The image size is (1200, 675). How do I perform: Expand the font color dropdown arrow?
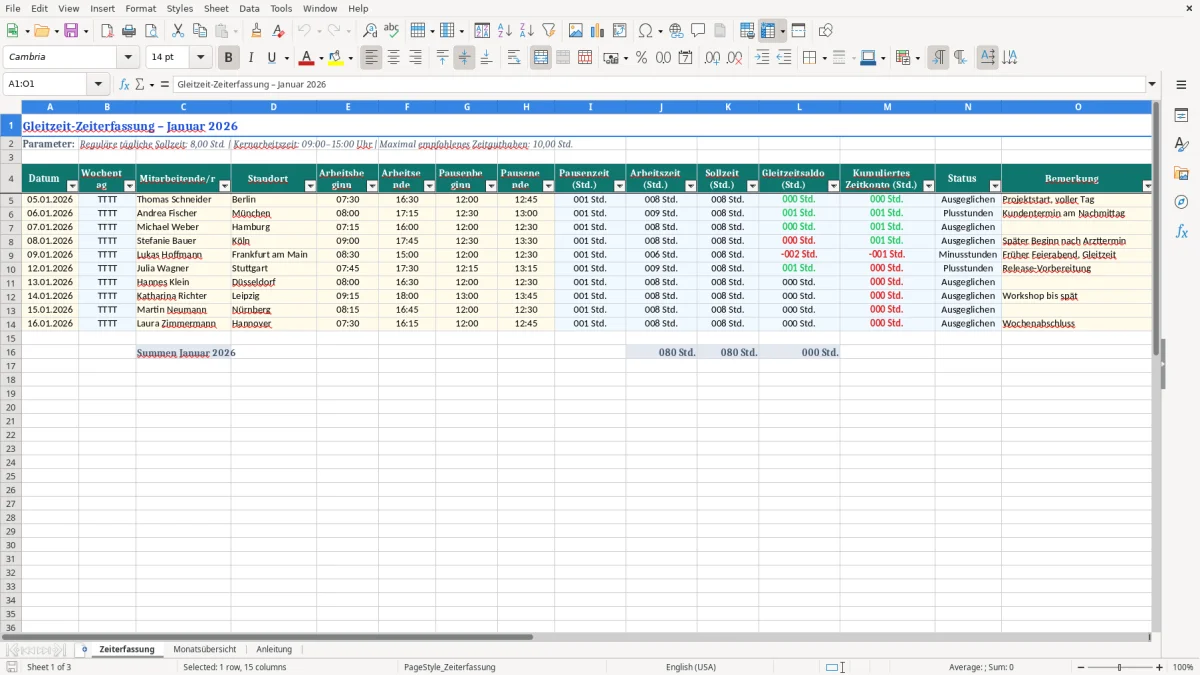tap(321, 58)
